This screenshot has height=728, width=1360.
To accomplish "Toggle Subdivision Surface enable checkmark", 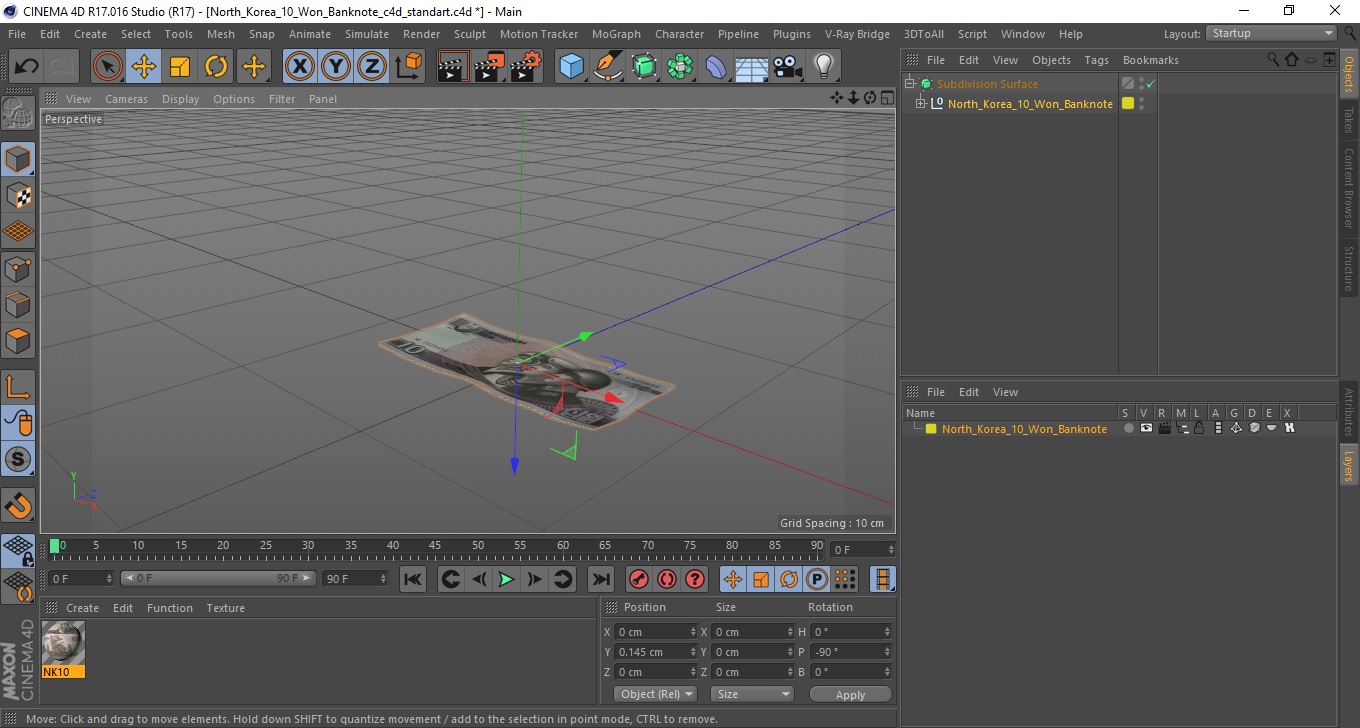I will pyautogui.click(x=1150, y=84).
